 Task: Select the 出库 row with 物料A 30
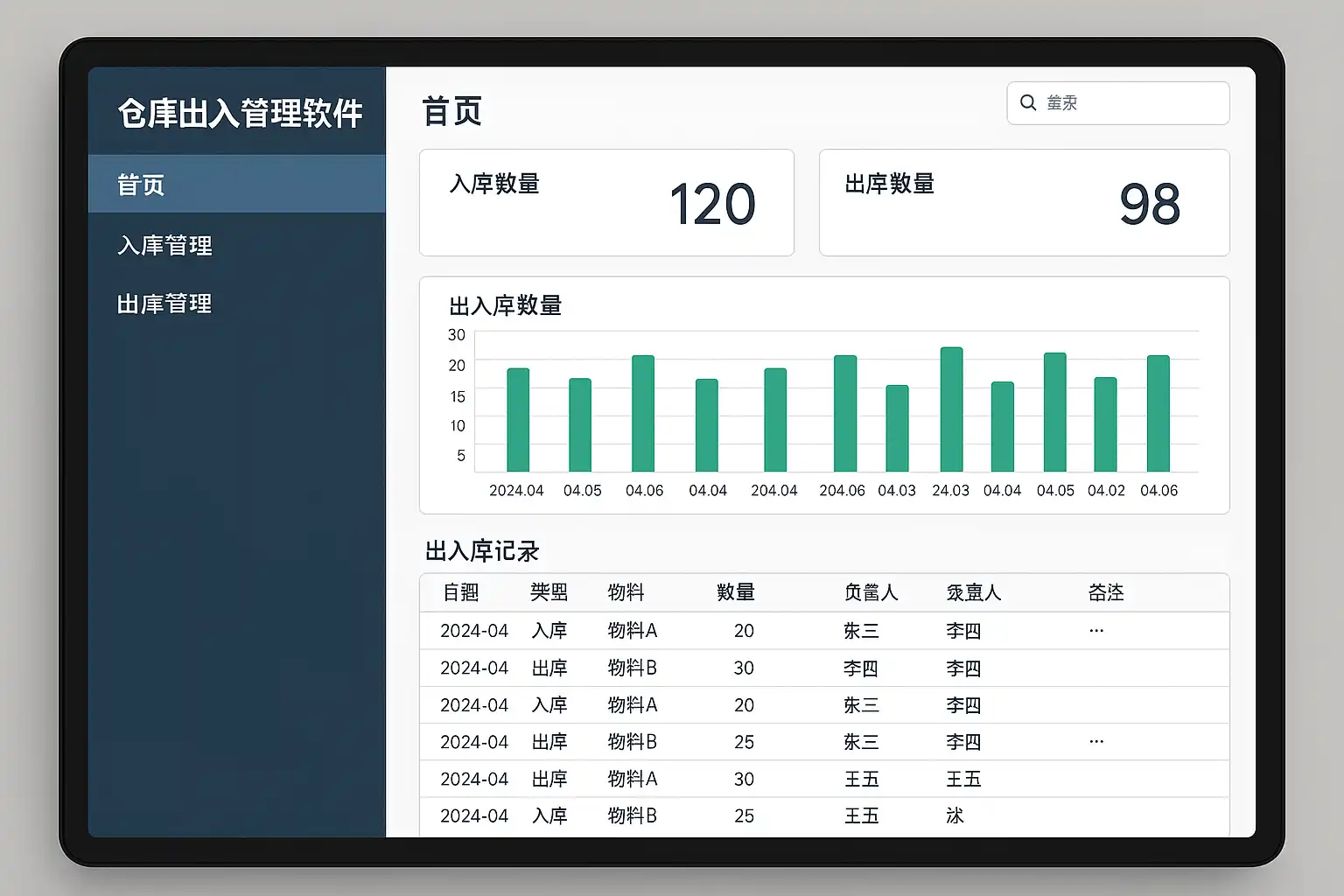tap(824, 779)
